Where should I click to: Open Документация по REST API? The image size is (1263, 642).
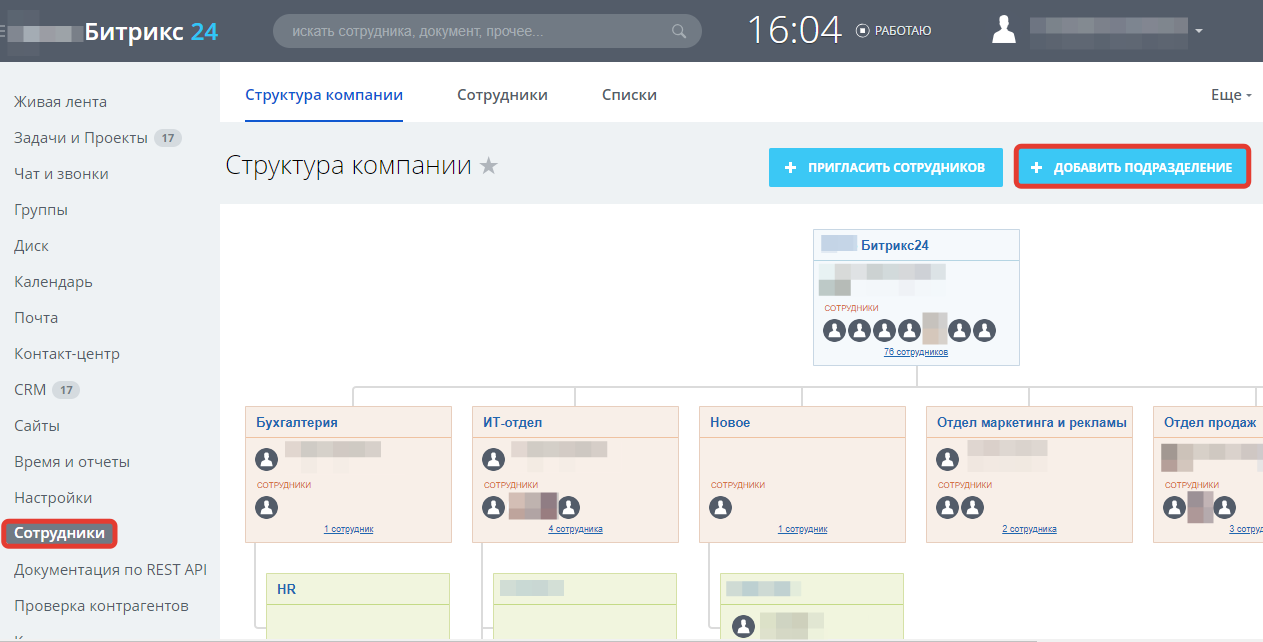coord(110,570)
